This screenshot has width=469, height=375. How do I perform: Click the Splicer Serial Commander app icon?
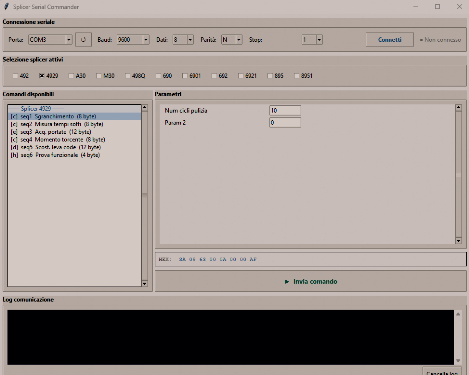click(x=6, y=7)
